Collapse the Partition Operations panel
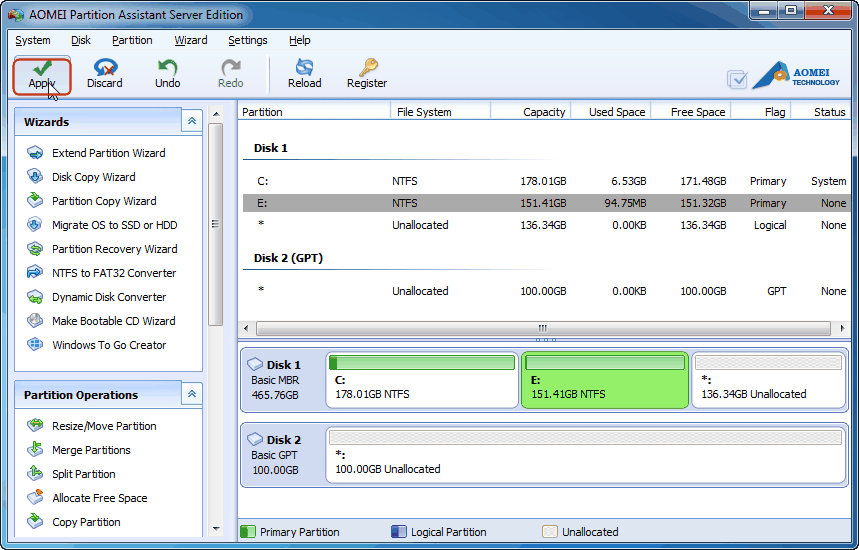859x550 pixels. click(x=192, y=394)
